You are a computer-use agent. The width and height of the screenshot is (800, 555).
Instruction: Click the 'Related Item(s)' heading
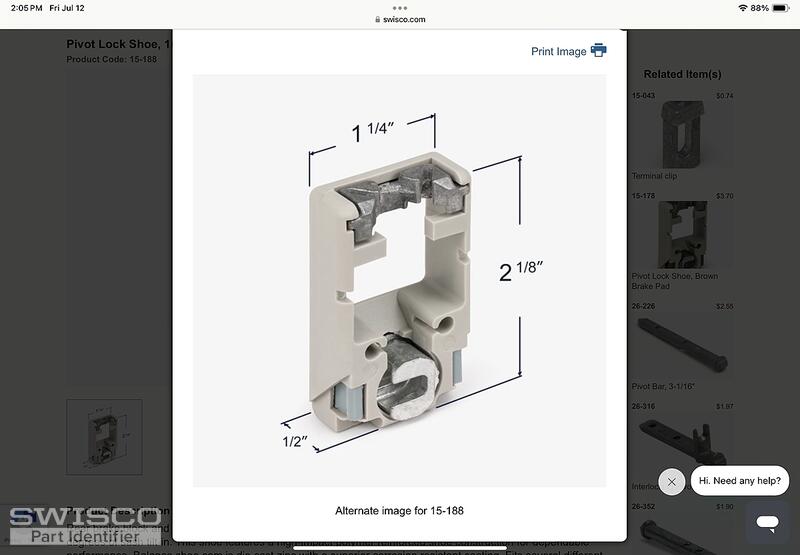[x=682, y=74]
